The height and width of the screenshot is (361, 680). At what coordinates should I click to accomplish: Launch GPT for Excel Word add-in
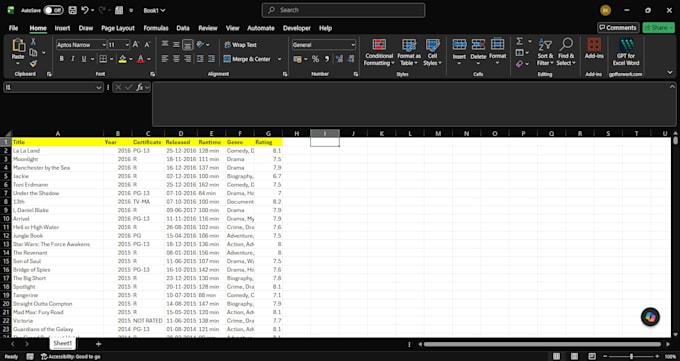[x=626, y=51]
